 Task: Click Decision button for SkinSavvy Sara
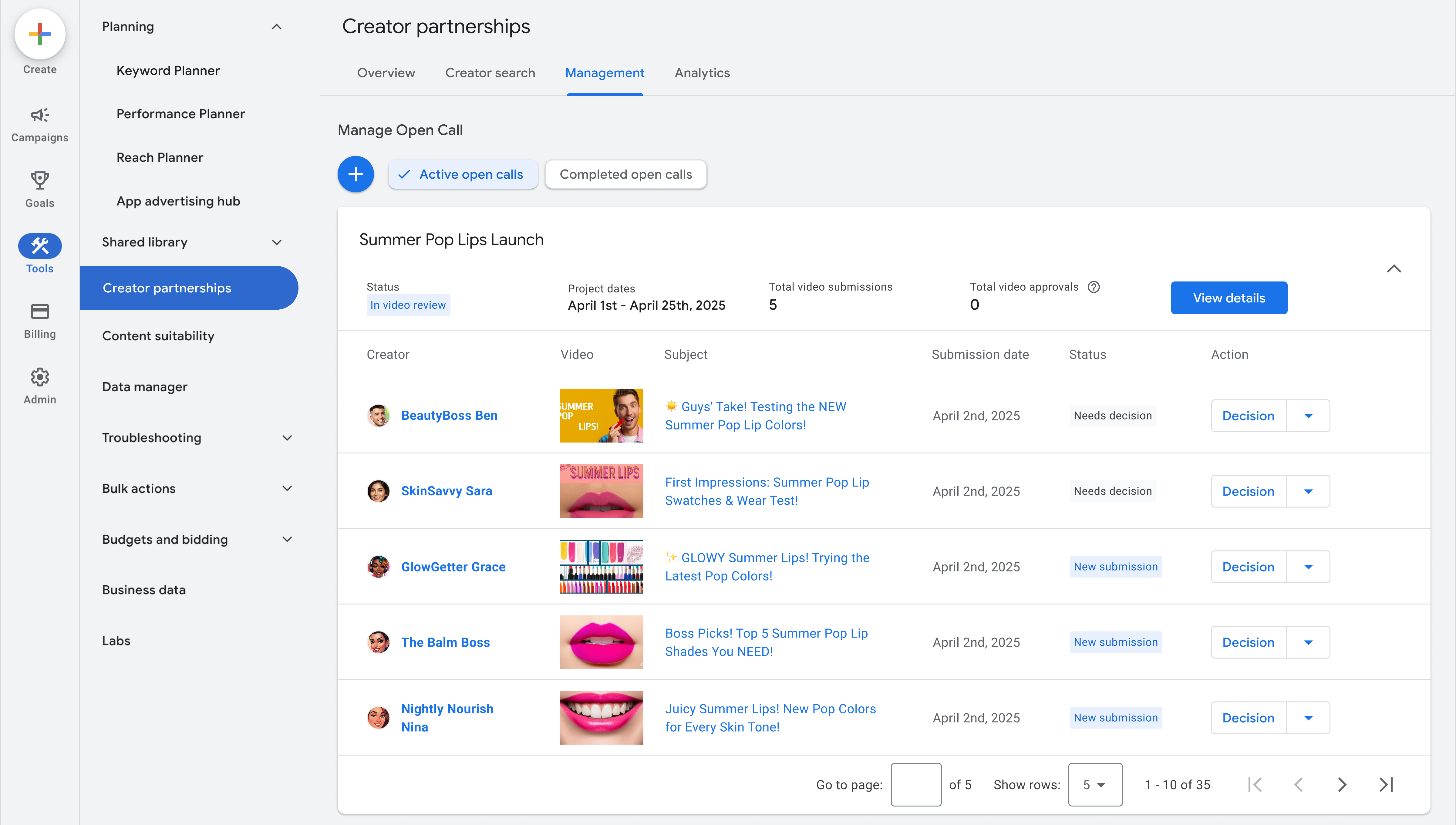point(1248,491)
